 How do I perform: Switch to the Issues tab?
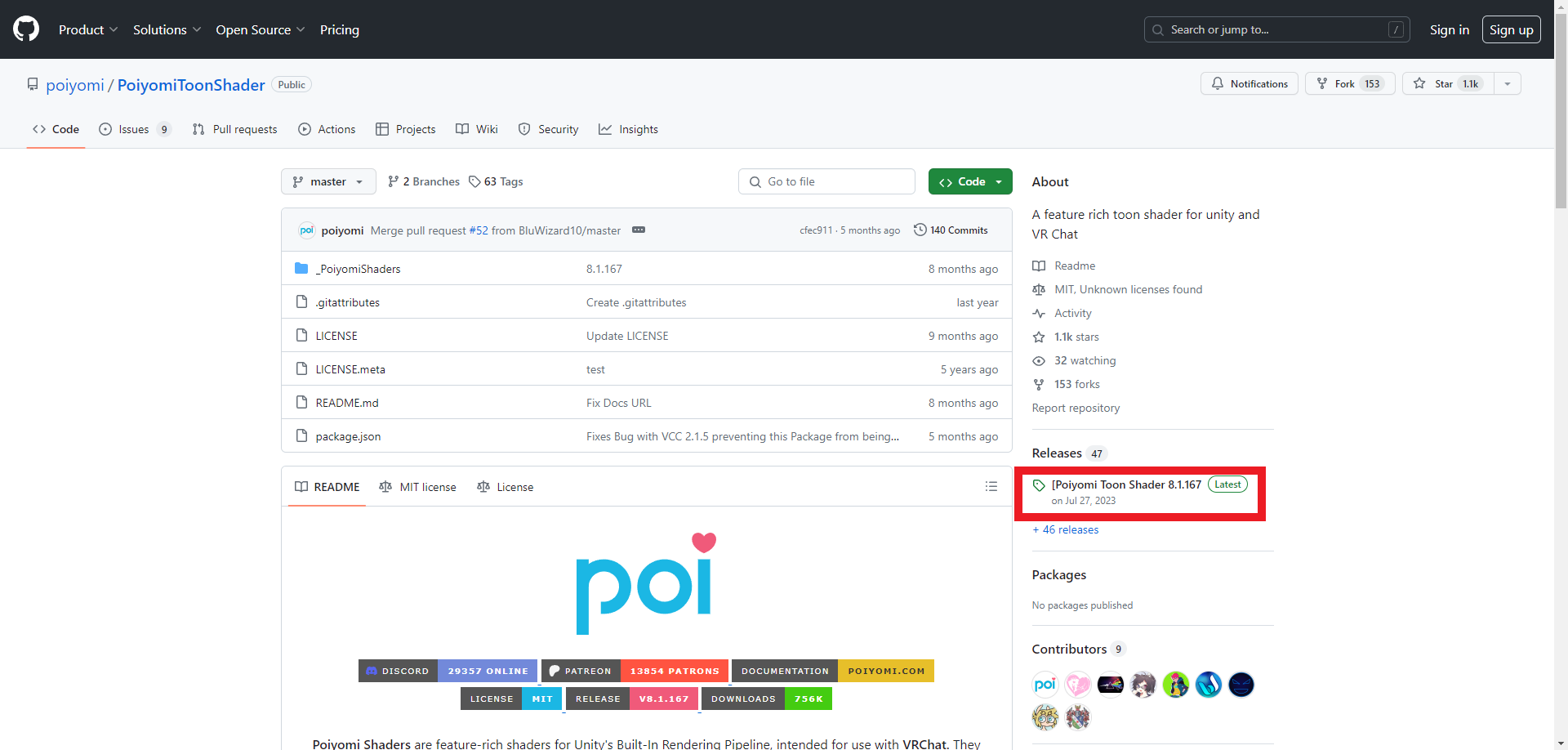point(135,129)
